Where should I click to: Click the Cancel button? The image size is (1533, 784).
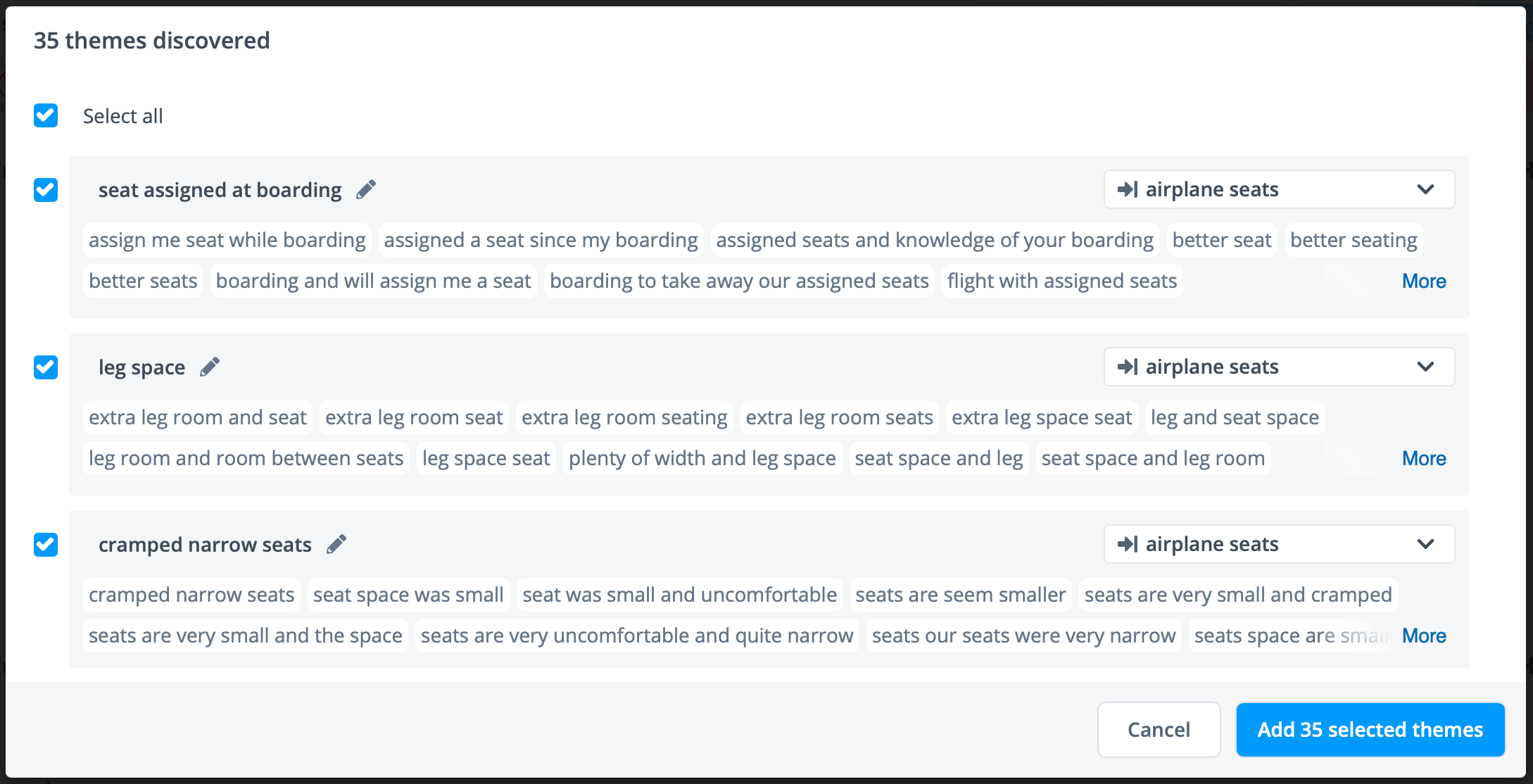click(1159, 730)
